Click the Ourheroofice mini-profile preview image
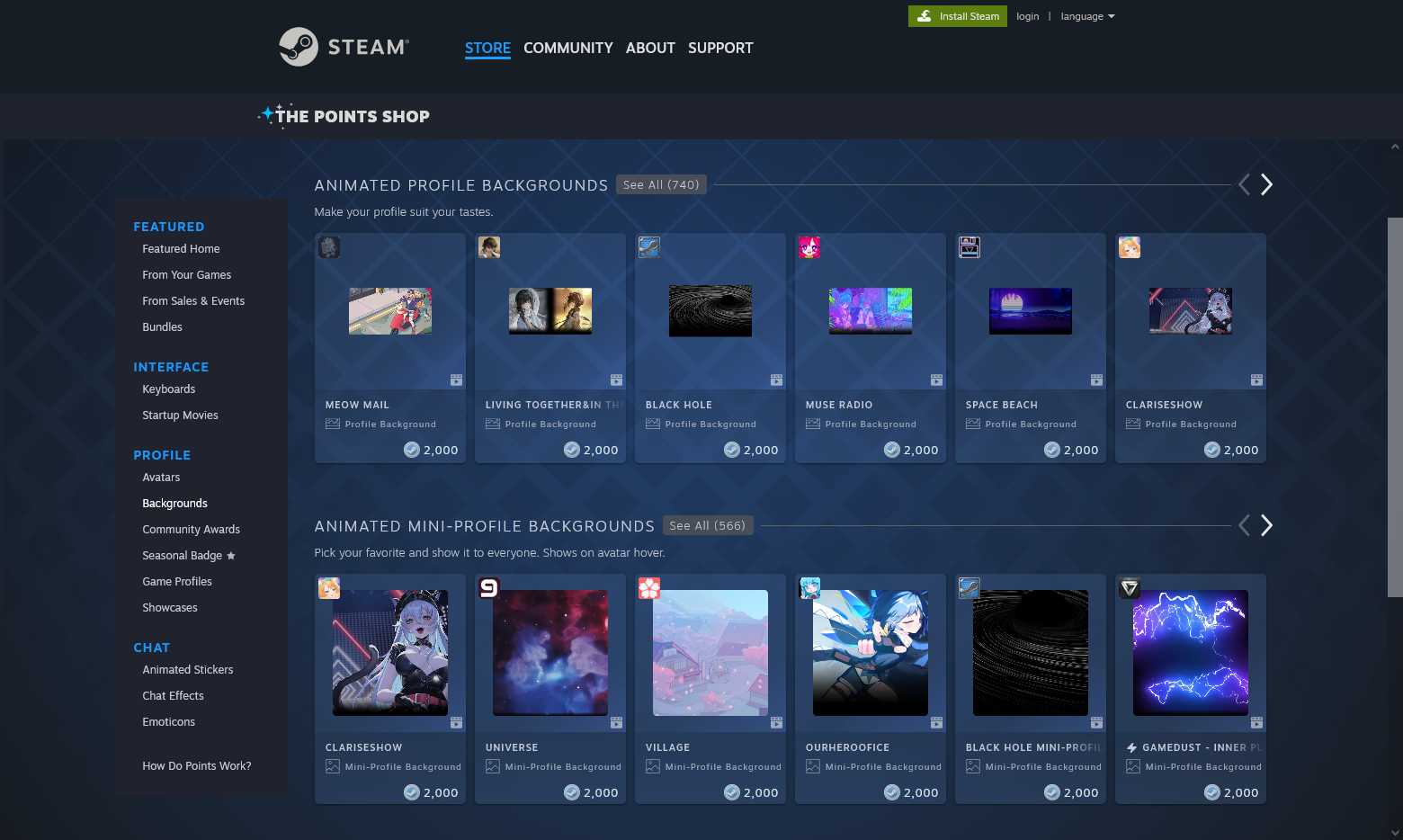 tap(871, 653)
